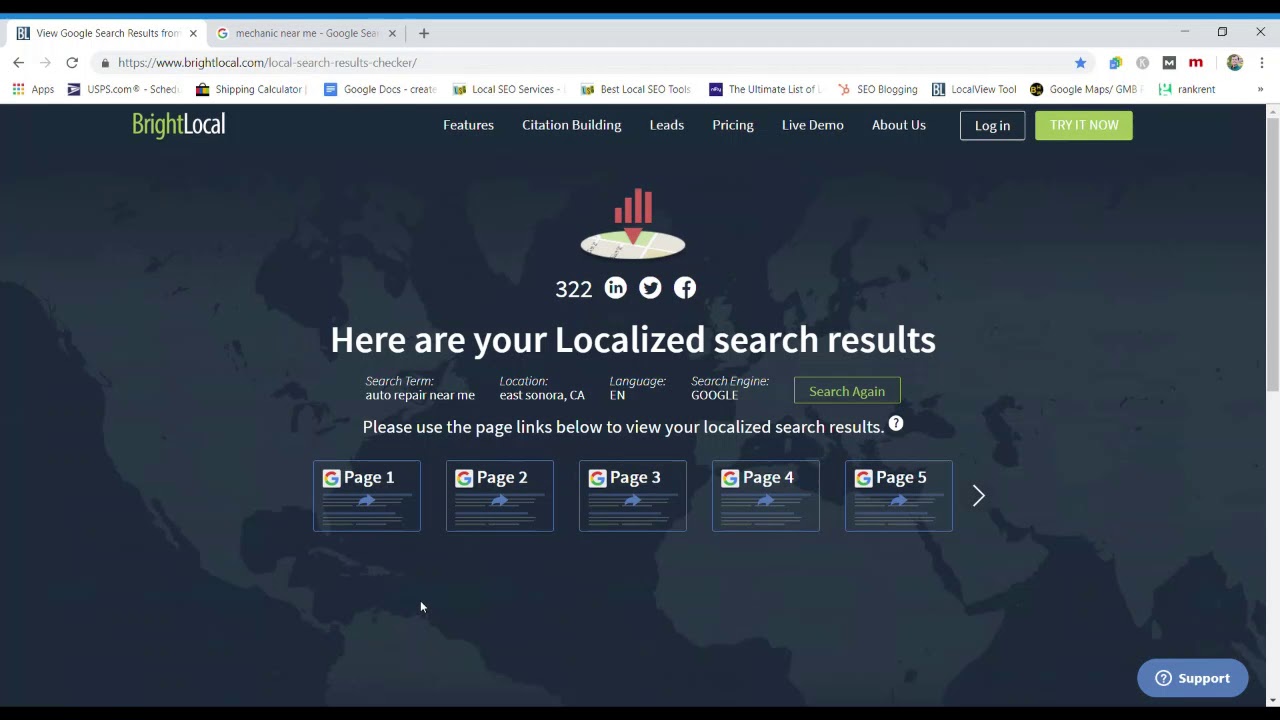1280x720 pixels.
Task: Open the Apps bookmarks shortcut
Action: click(33, 89)
